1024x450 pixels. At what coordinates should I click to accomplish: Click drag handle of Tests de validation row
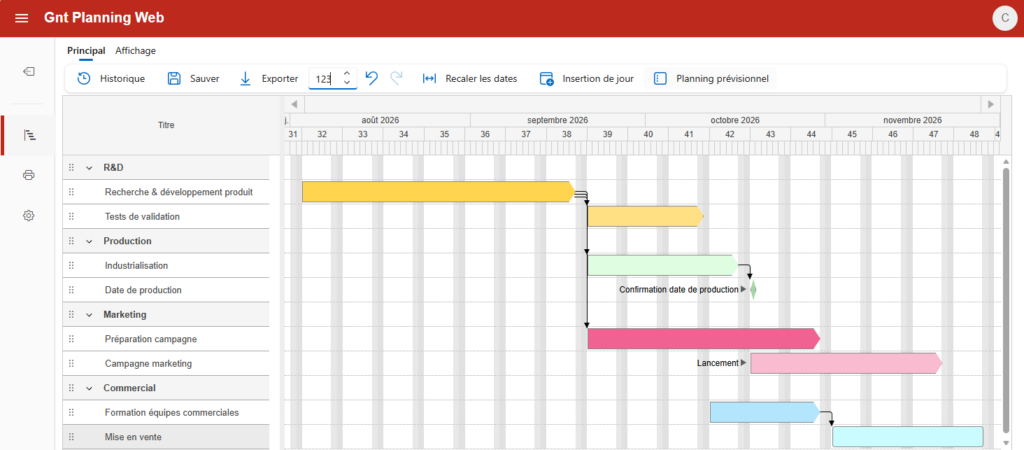71,217
